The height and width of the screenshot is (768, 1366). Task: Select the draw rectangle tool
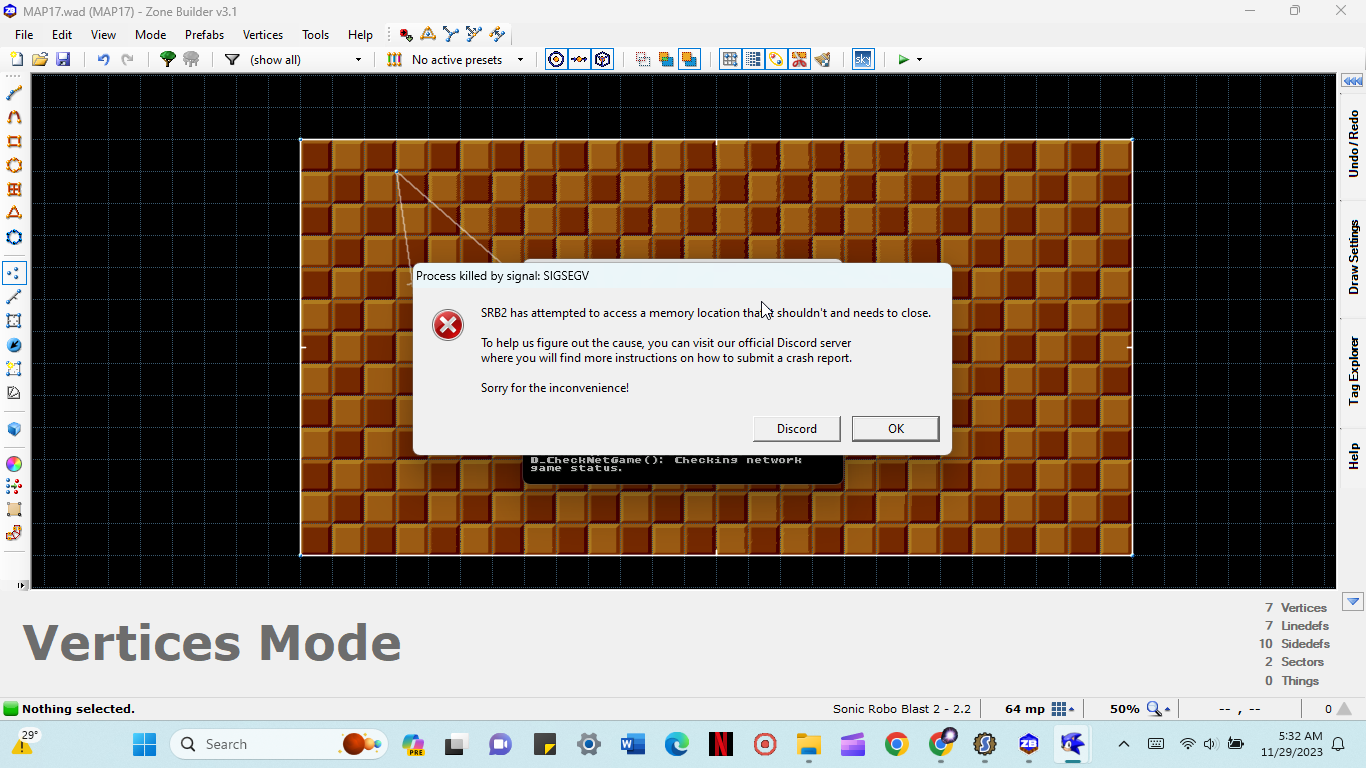[x=14, y=141]
